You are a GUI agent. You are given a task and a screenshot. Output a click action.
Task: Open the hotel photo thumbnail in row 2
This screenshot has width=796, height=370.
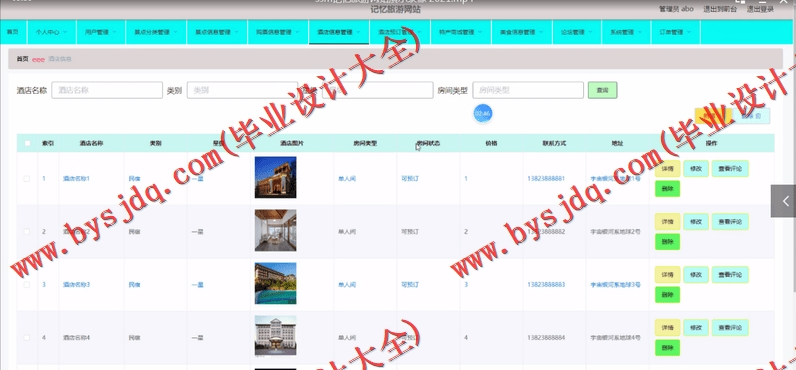(276, 230)
